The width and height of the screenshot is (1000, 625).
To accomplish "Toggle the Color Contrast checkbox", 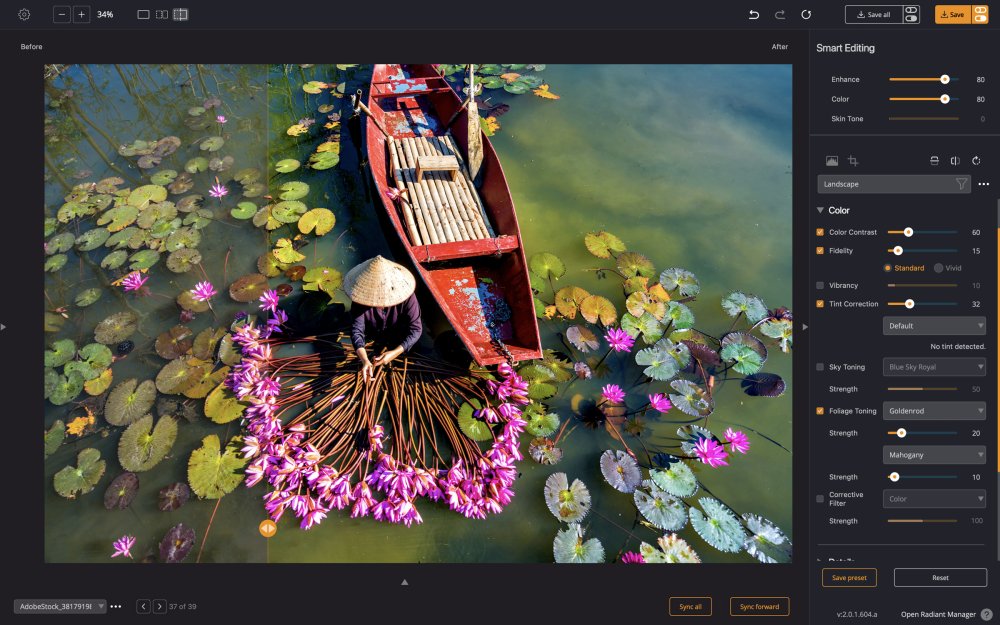I will coord(820,232).
